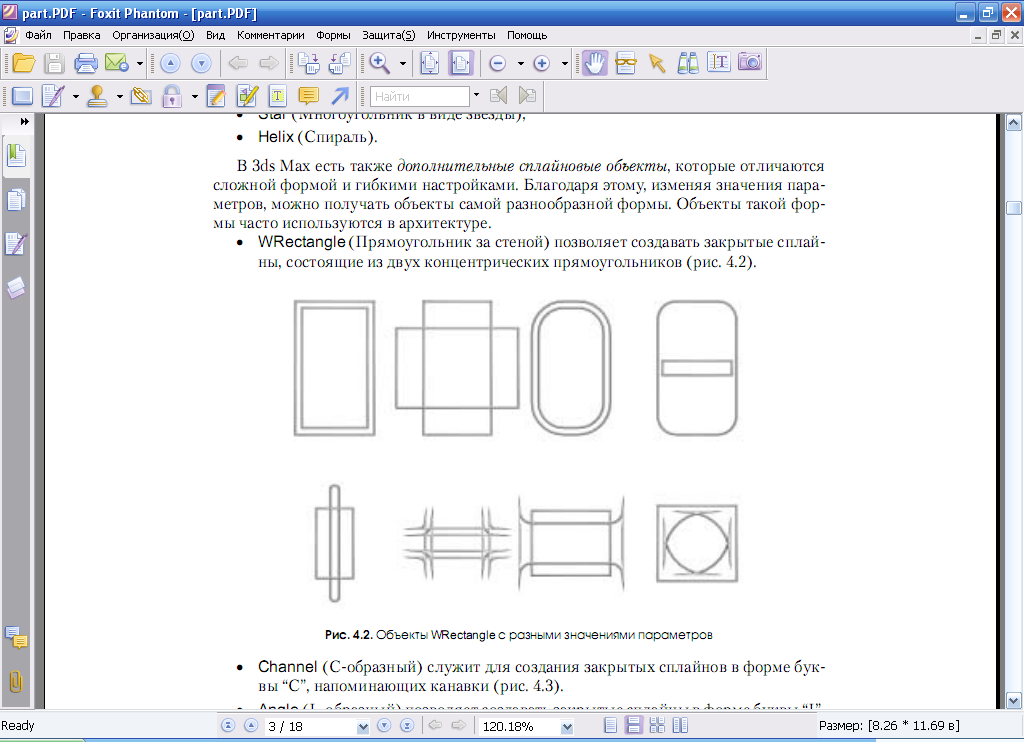Open the zoom tool dropdown arrow

click(402, 63)
